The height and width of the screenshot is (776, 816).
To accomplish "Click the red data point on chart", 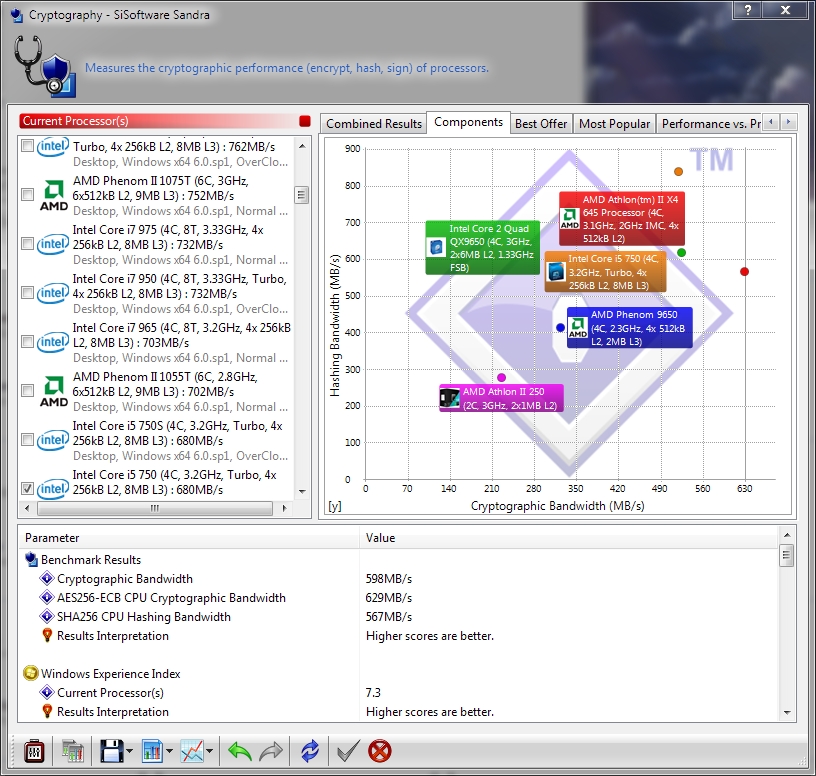I will [744, 271].
